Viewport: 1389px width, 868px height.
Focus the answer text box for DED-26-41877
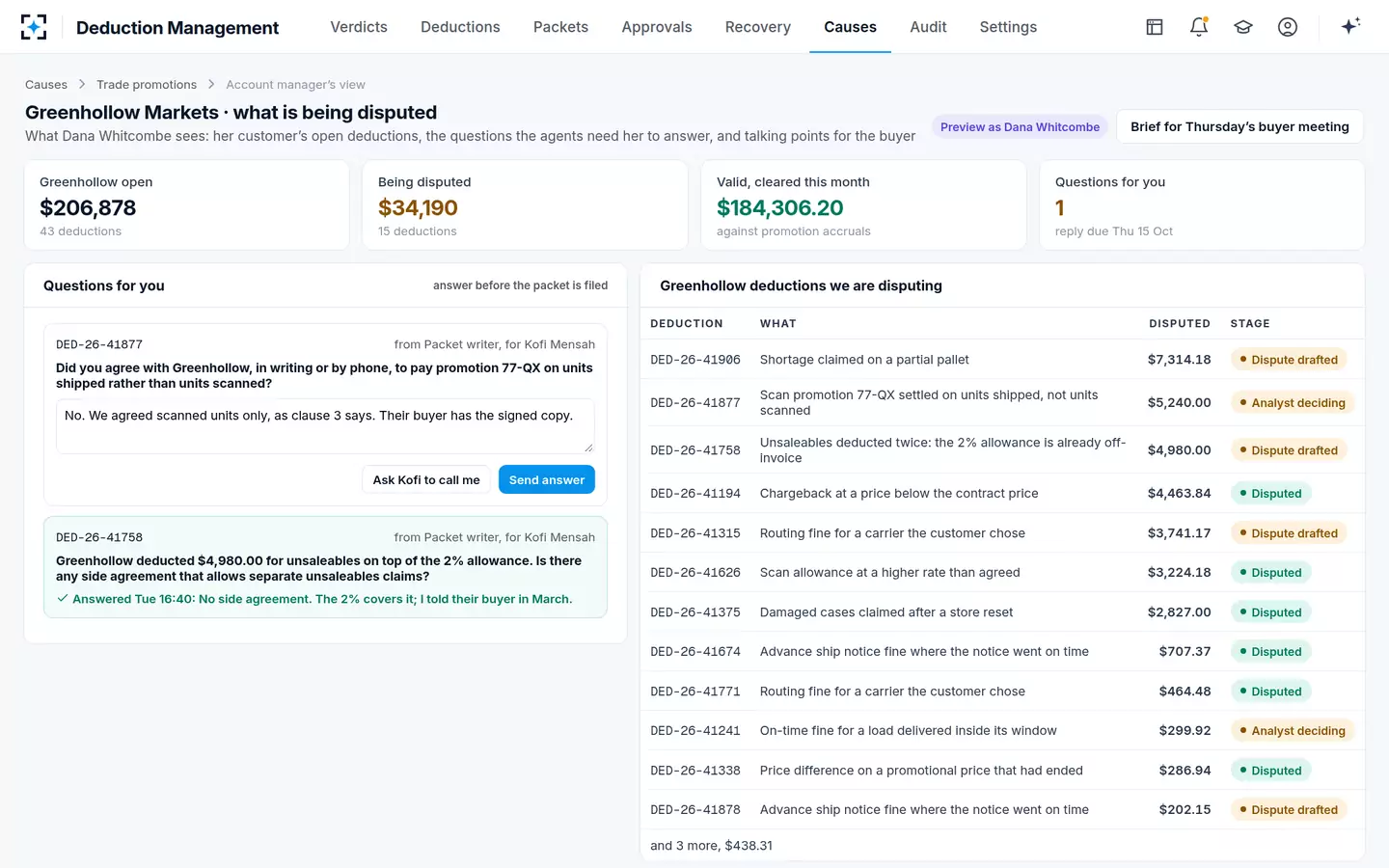coord(325,426)
